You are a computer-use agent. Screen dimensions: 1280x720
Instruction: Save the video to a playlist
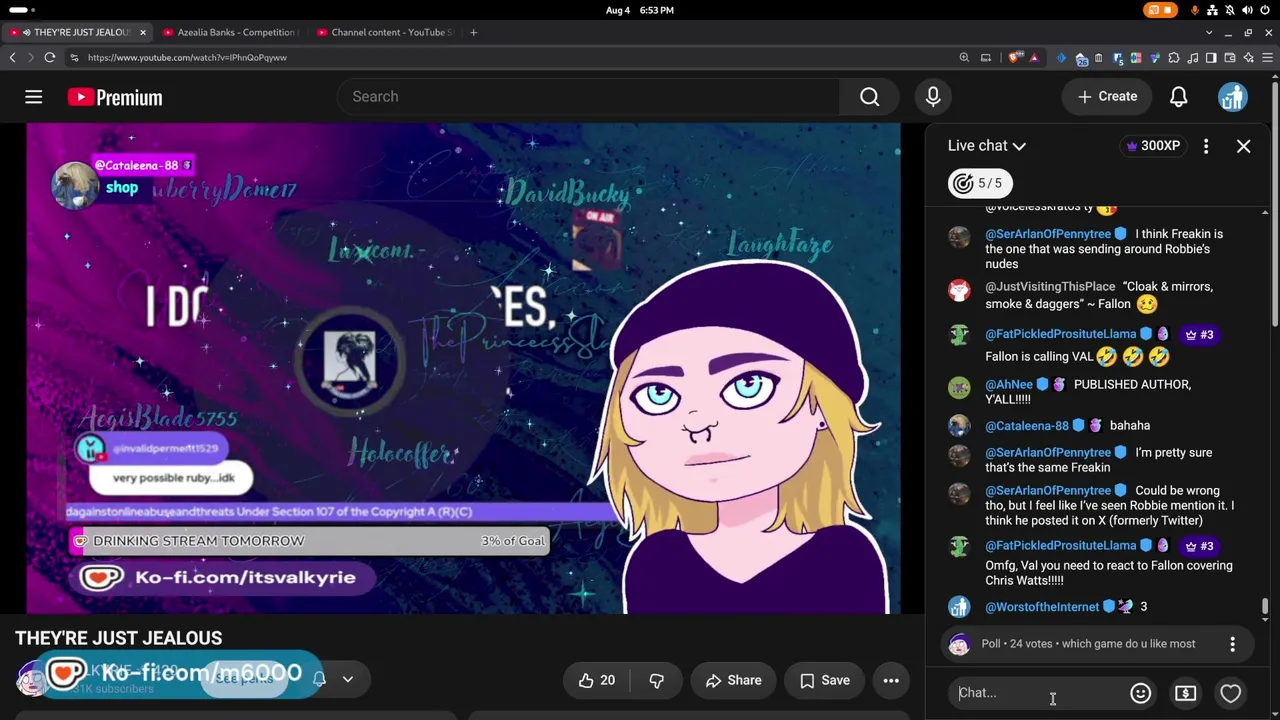click(x=824, y=680)
